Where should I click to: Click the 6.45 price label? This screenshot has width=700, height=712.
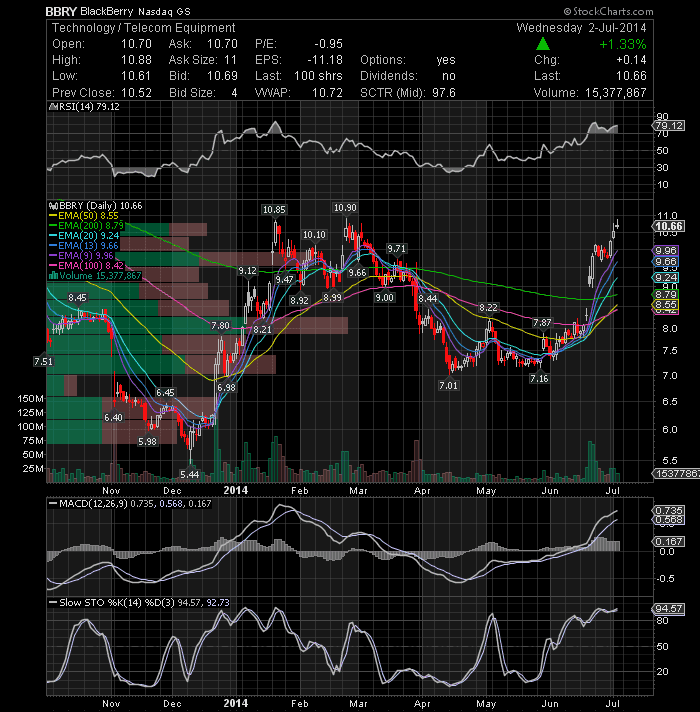pos(165,393)
